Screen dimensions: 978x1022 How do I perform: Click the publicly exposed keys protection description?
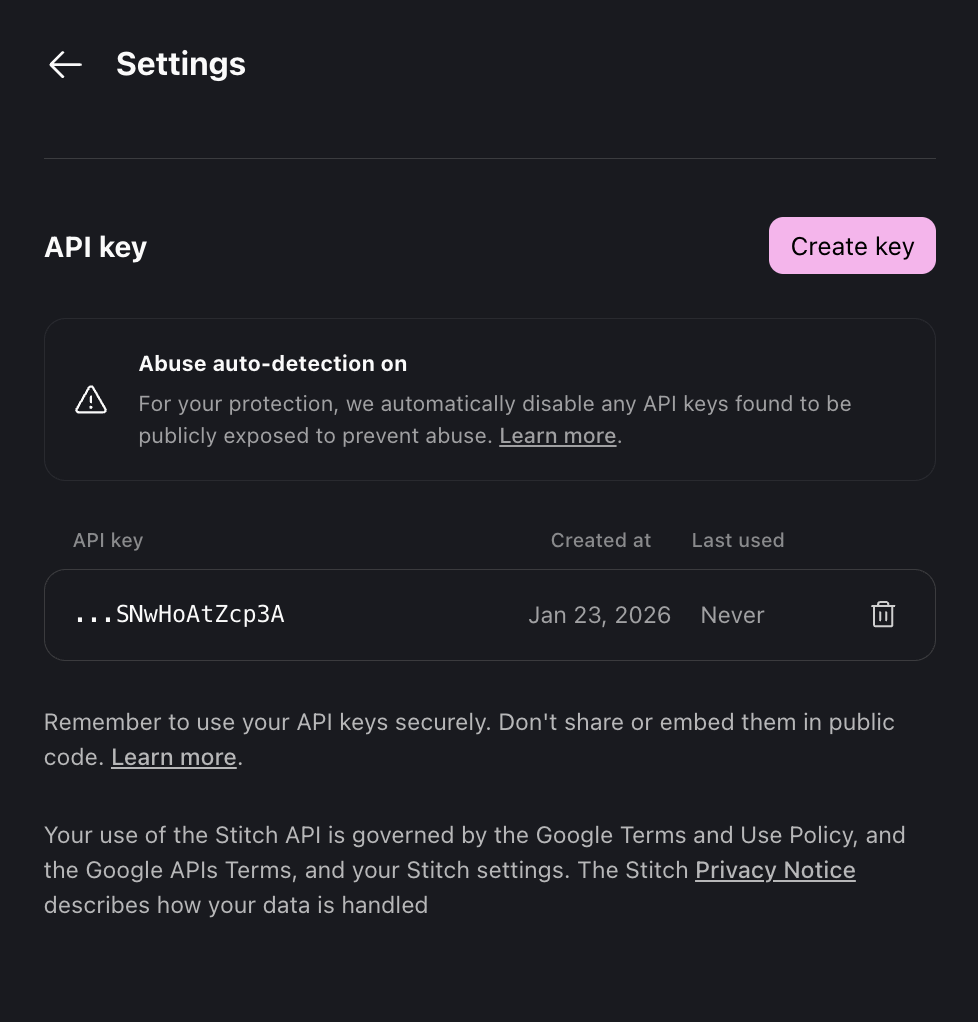(494, 405)
